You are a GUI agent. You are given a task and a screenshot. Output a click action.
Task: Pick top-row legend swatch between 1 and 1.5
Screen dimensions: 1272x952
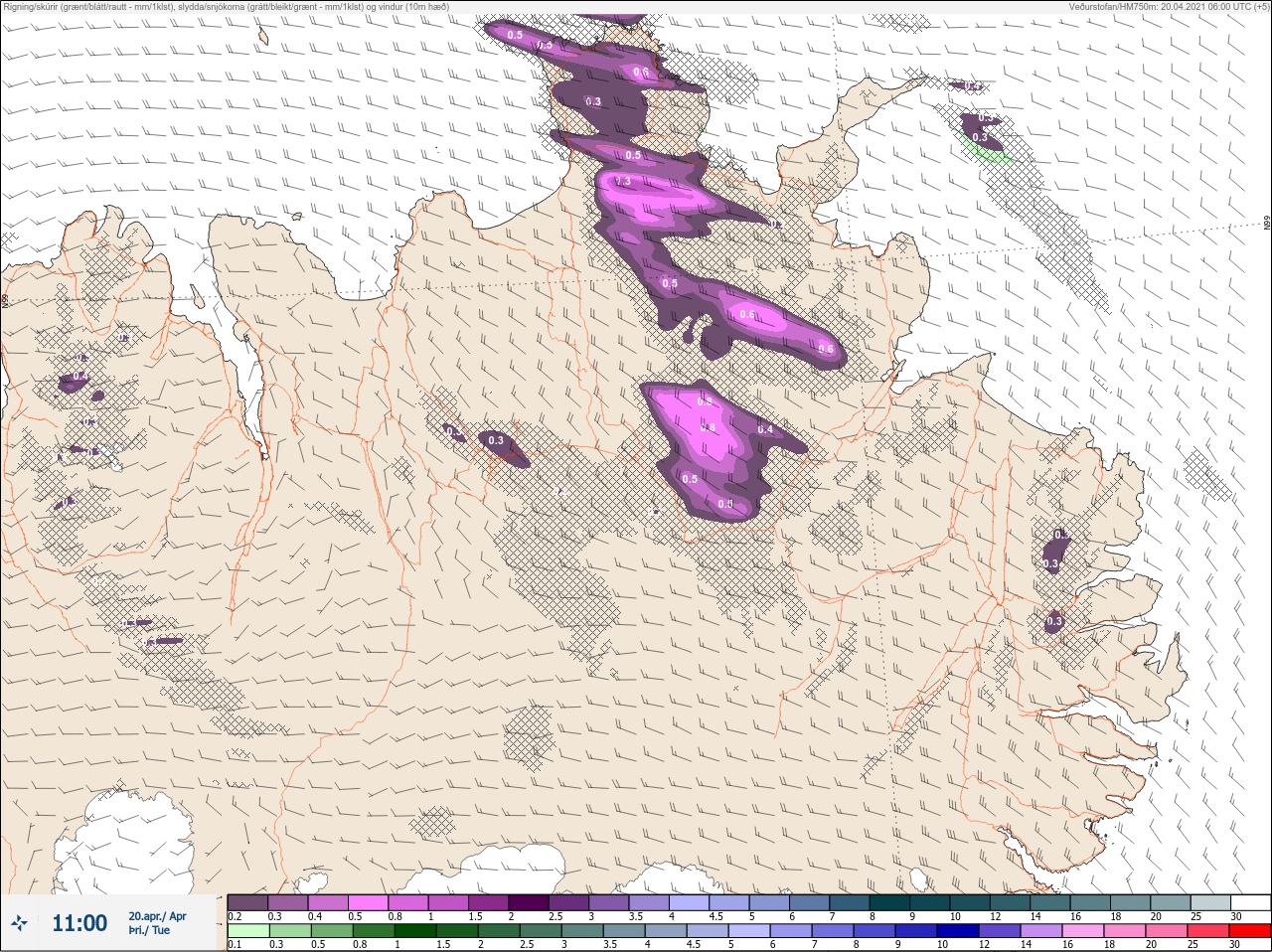point(448,902)
